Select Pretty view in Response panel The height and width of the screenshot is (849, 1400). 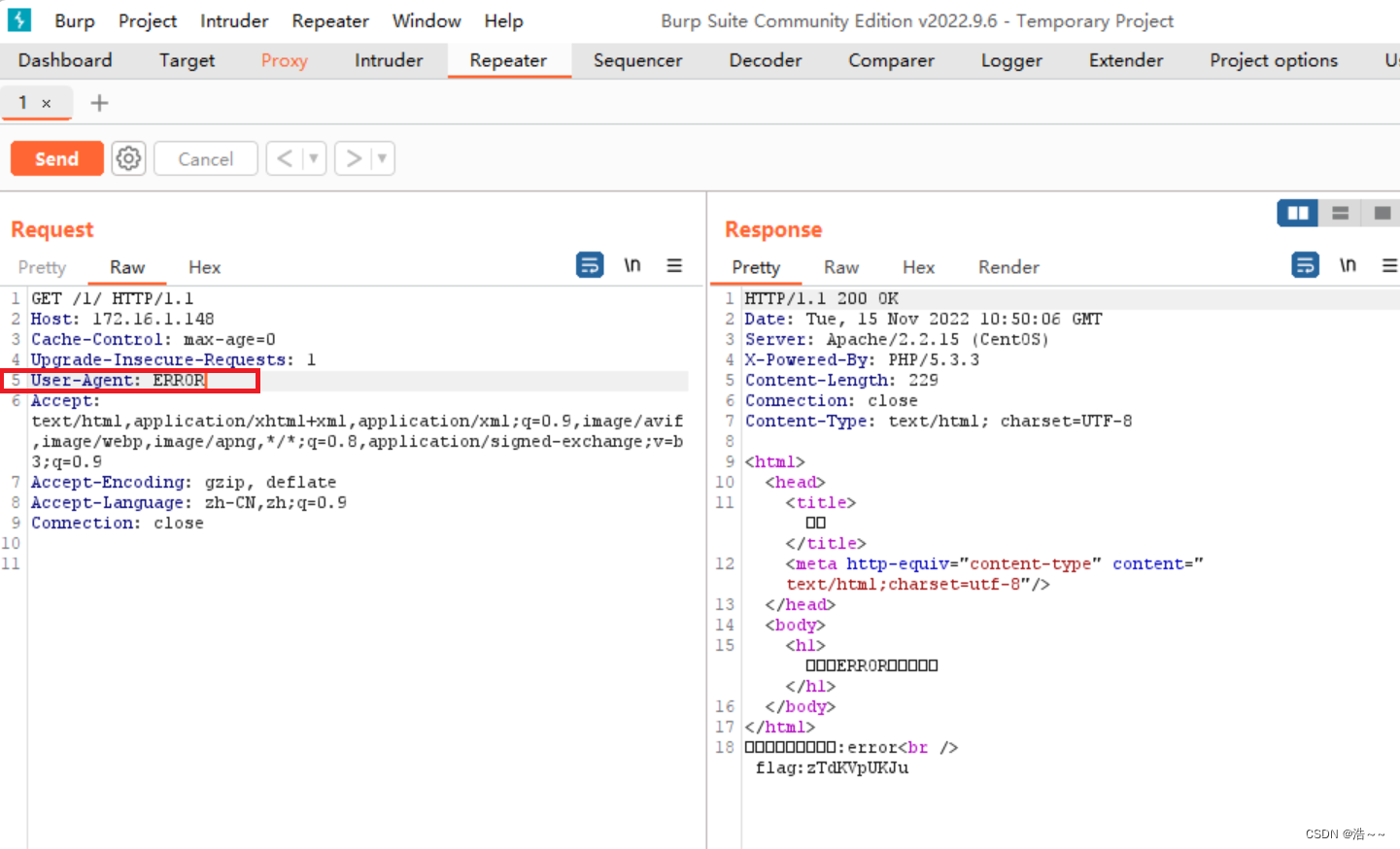click(x=756, y=267)
